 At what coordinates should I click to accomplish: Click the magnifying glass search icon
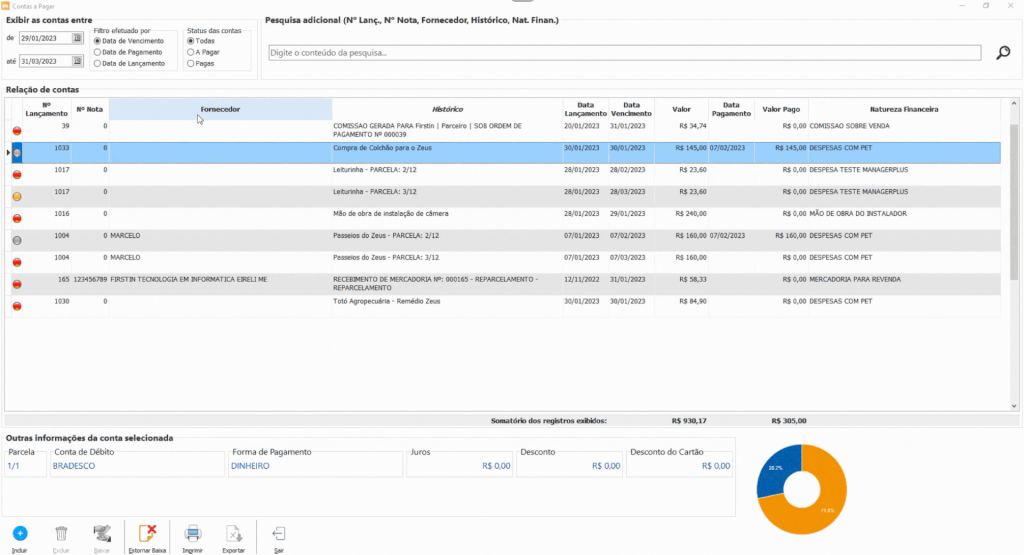1003,53
